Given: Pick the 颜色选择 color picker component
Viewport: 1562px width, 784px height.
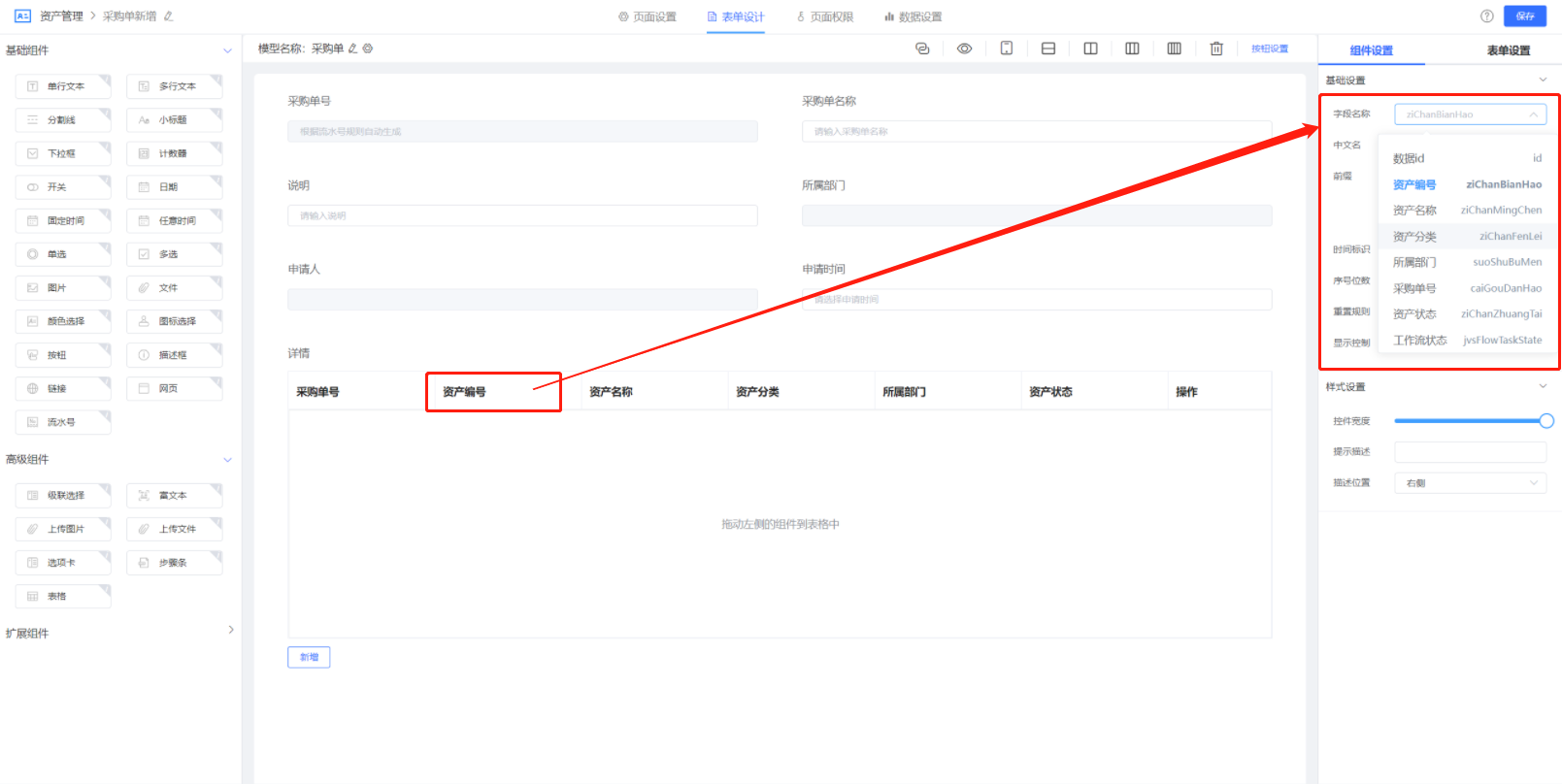Looking at the screenshot, I should coord(63,321).
